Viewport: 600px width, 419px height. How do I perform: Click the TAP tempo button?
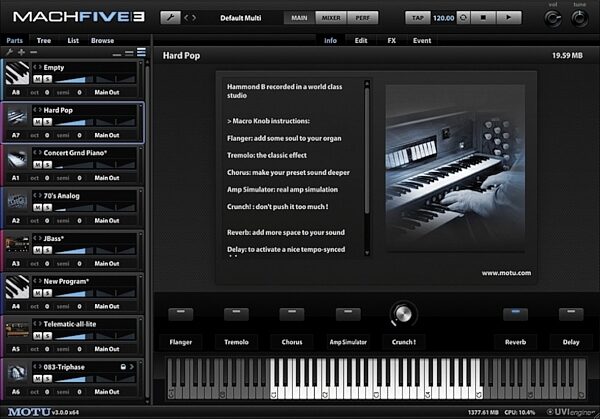(x=418, y=18)
